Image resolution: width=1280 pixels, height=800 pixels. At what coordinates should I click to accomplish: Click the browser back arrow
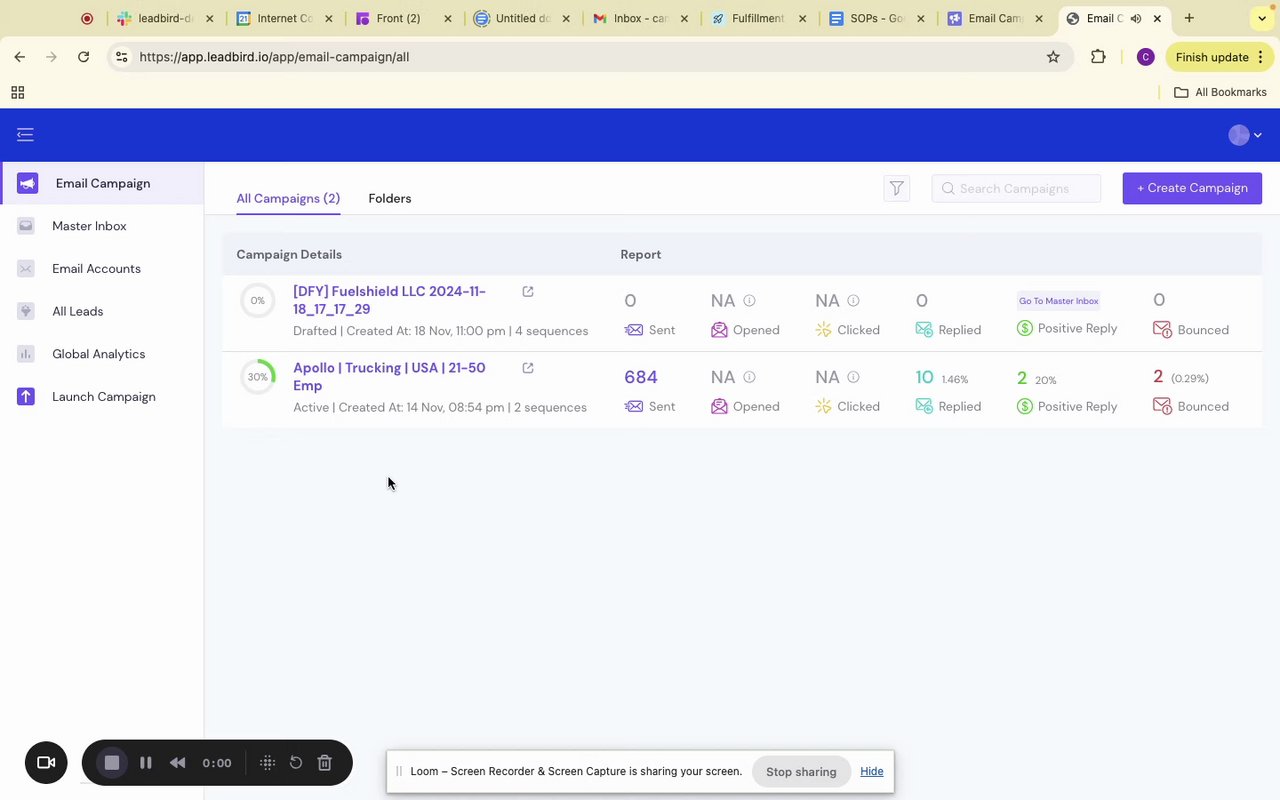tap(19, 57)
